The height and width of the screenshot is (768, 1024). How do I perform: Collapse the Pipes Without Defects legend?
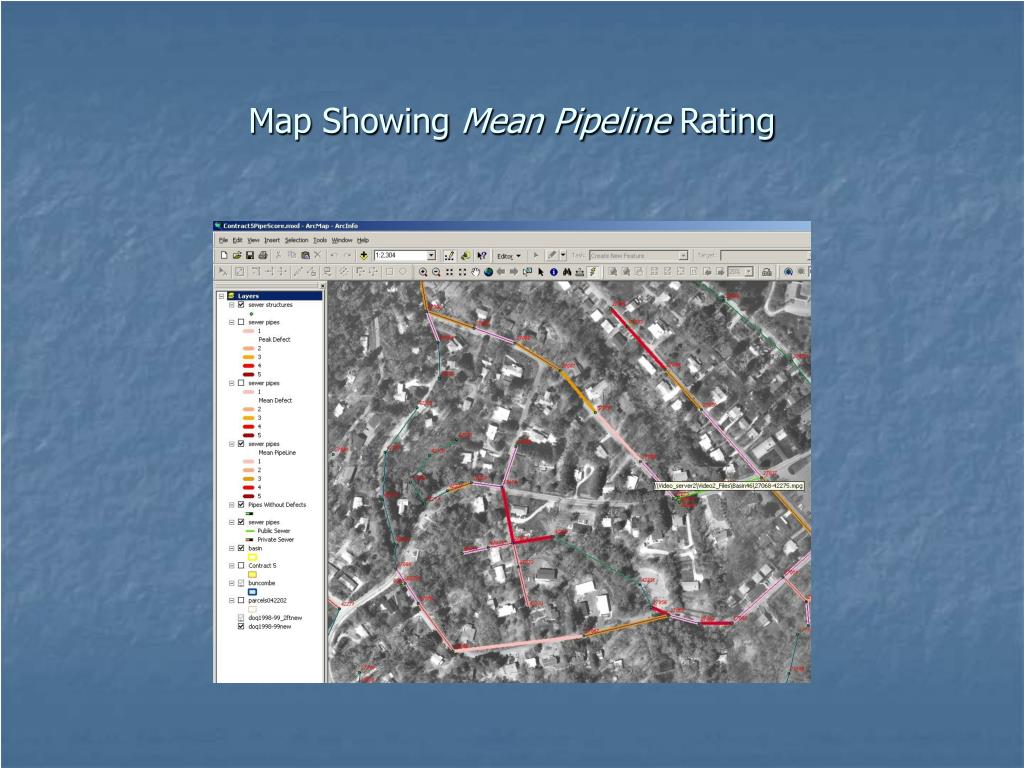tap(231, 505)
